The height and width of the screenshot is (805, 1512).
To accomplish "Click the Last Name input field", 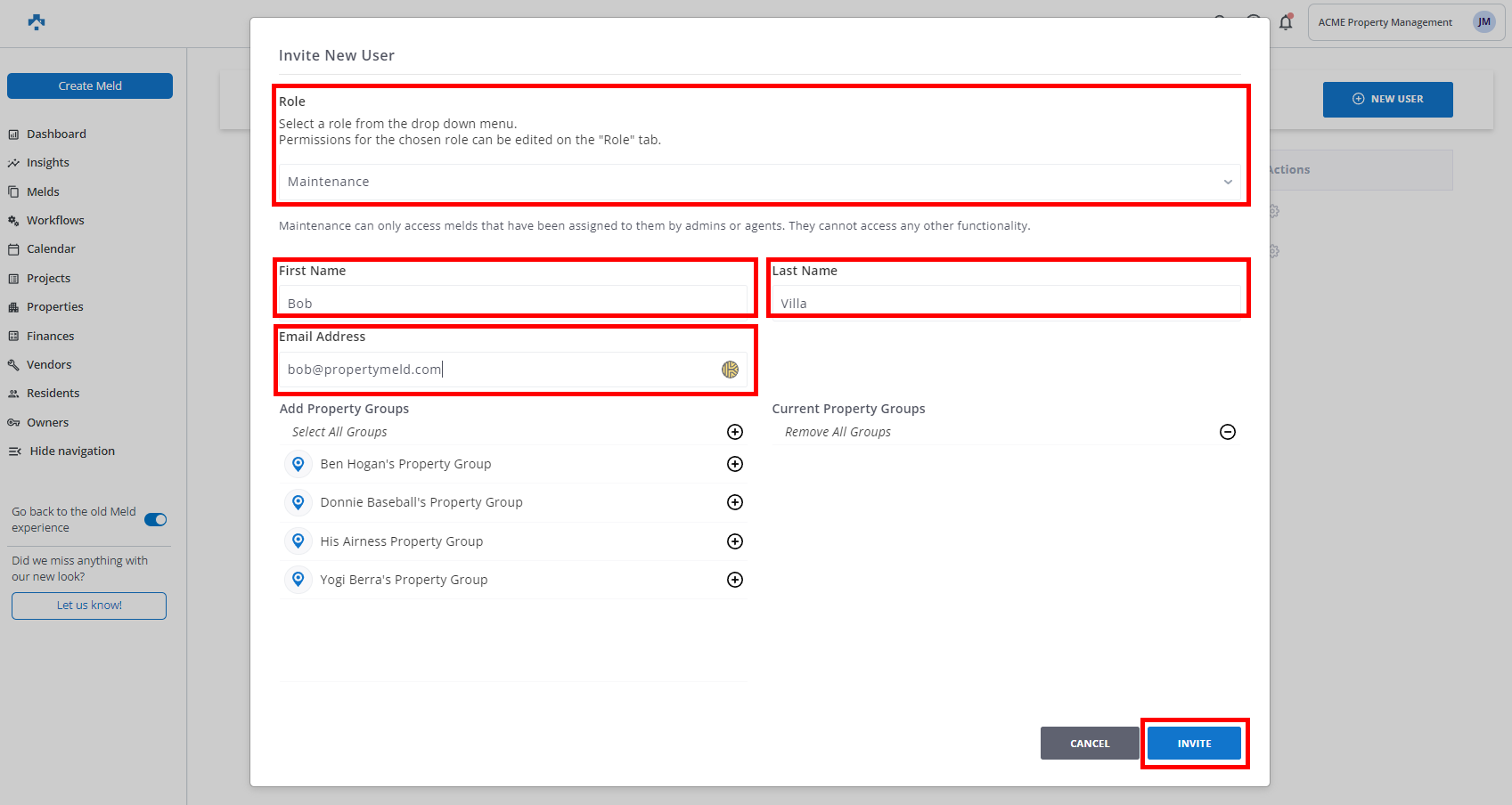I will tap(1006, 303).
